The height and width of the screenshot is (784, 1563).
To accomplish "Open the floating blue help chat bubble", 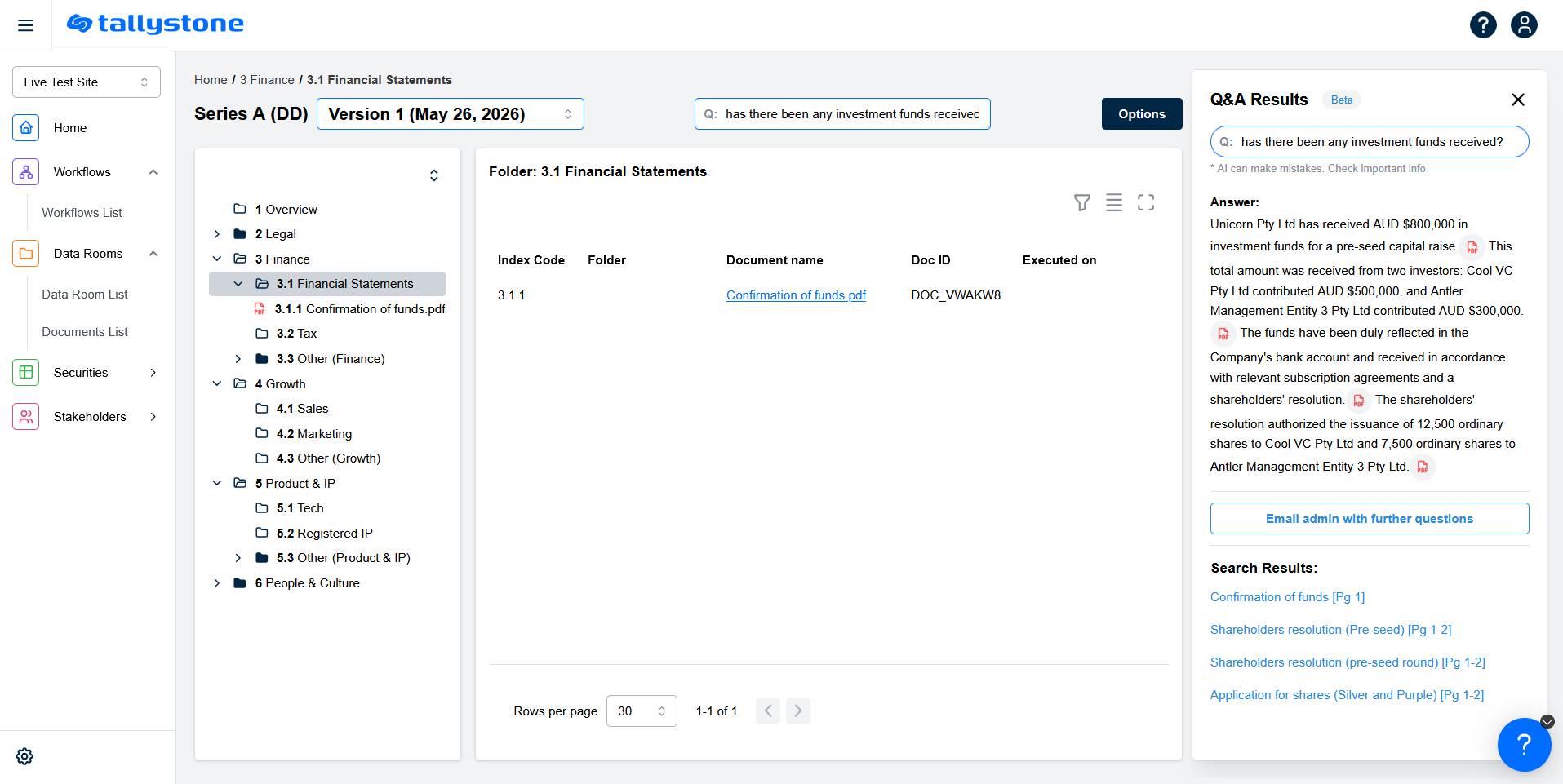I will (x=1524, y=744).
